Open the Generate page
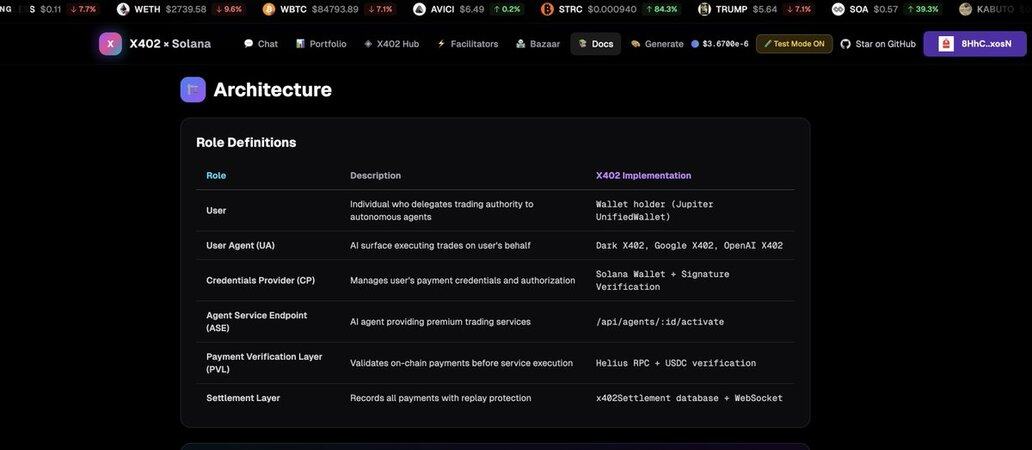 pyautogui.click(x=657, y=44)
